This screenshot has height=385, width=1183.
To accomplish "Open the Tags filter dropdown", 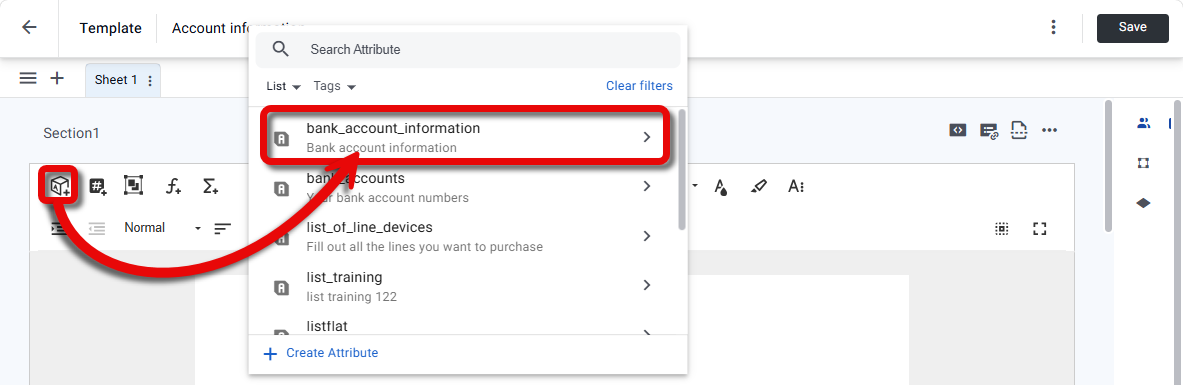I will pyautogui.click(x=334, y=86).
